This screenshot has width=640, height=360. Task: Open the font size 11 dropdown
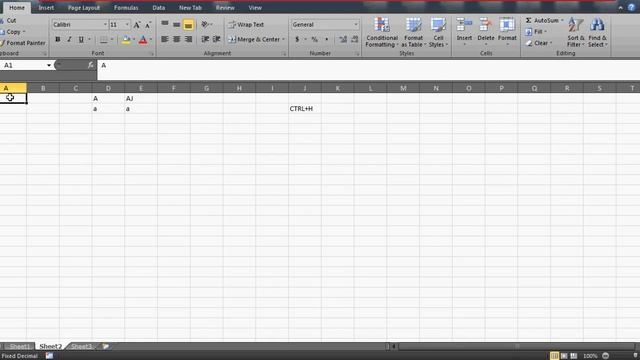(x=127, y=24)
